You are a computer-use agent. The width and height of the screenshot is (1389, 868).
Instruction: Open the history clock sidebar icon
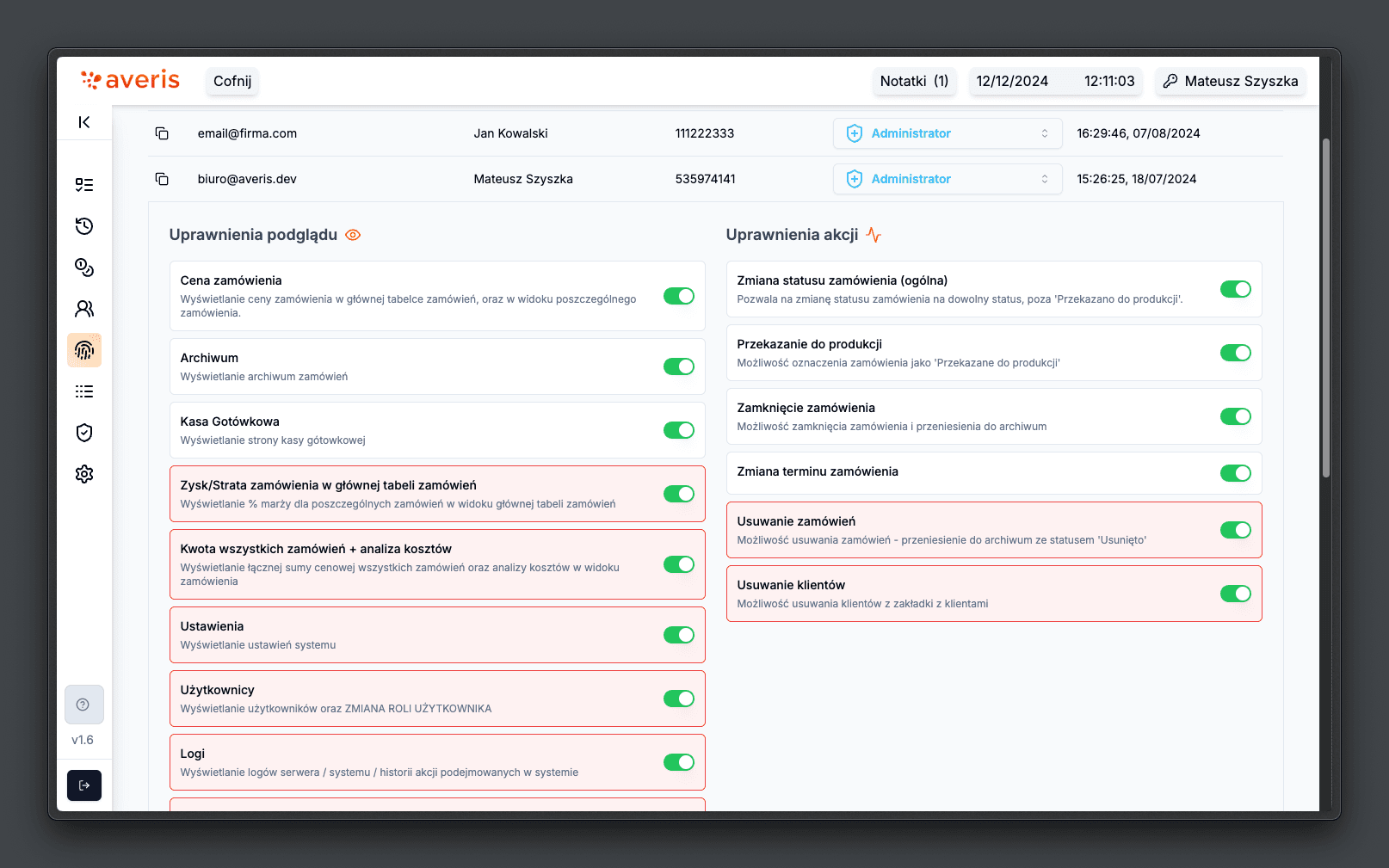[x=84, y=226]
